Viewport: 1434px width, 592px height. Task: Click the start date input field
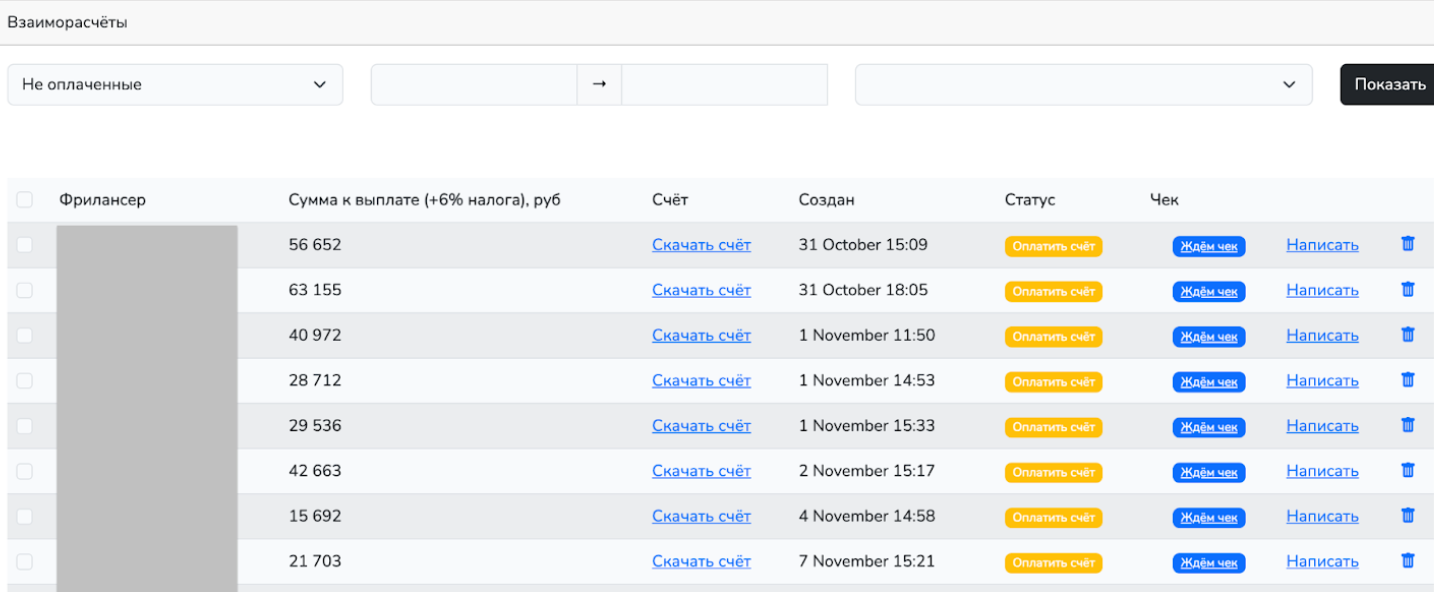click(474, 85)
